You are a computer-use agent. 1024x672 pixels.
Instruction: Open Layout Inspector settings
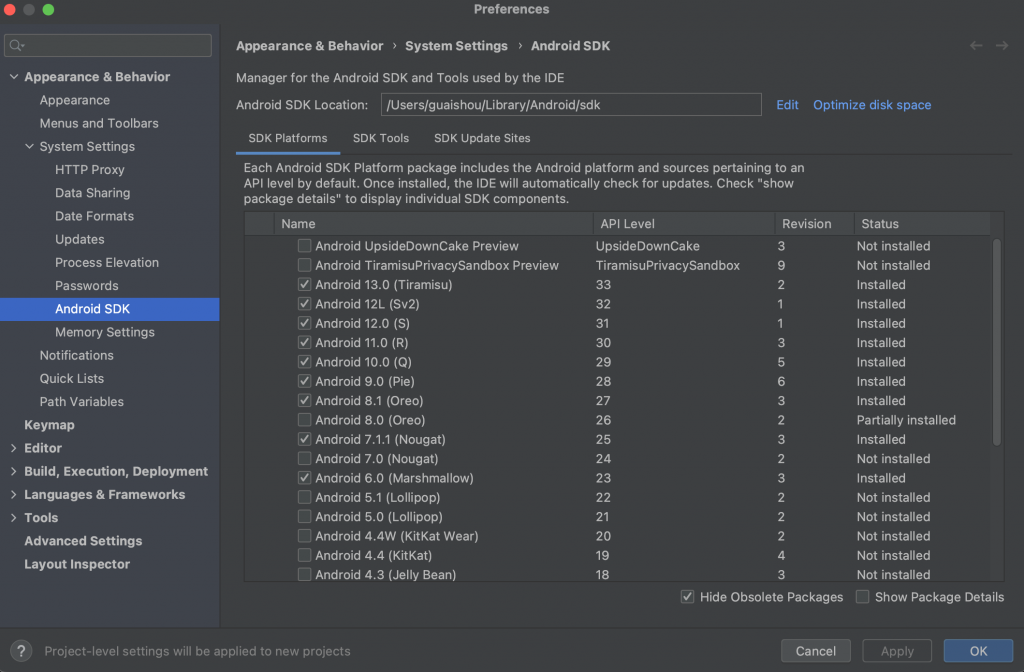point(76,564)
